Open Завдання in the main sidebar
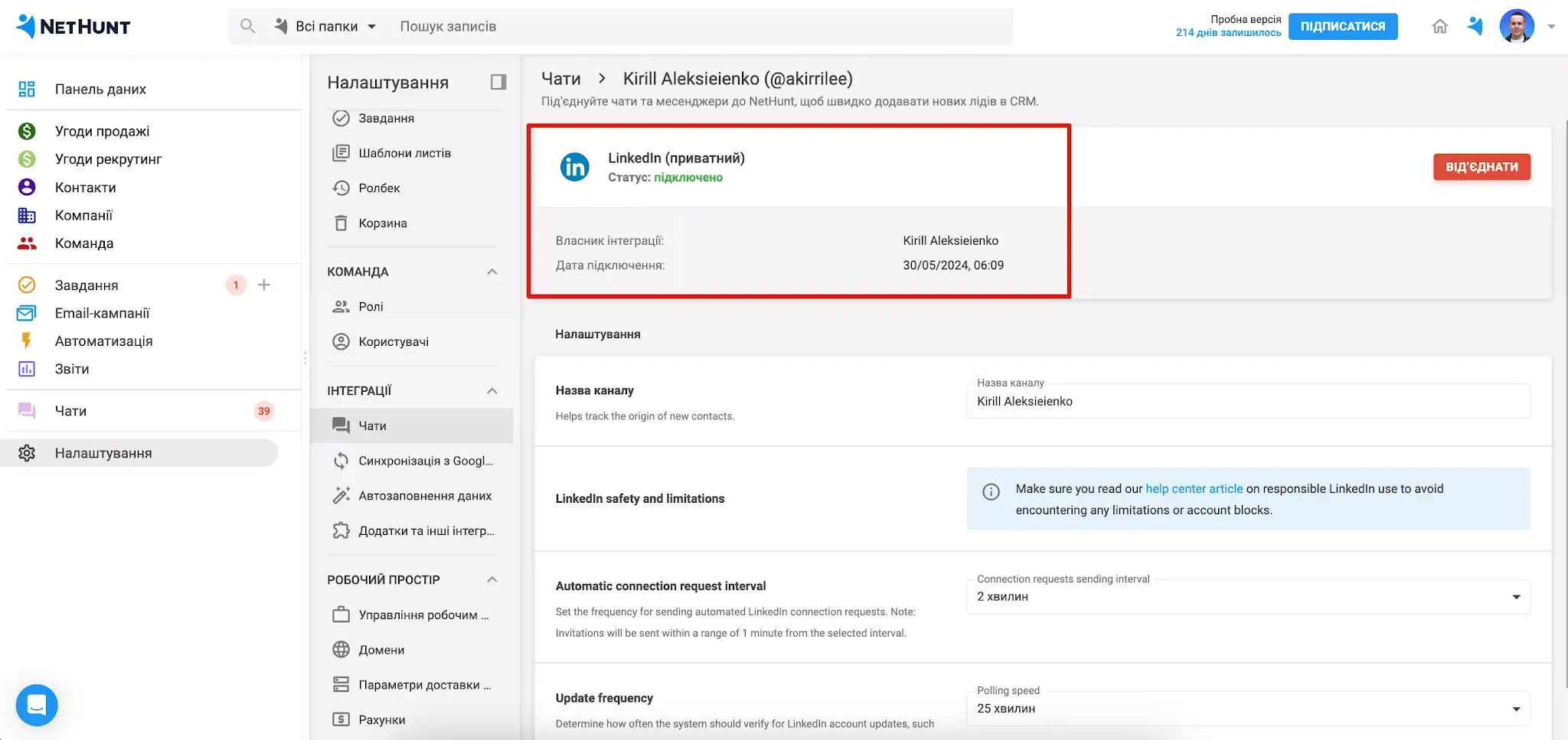Viewport: 1568px width, 740px height. [x=87, y=285]
